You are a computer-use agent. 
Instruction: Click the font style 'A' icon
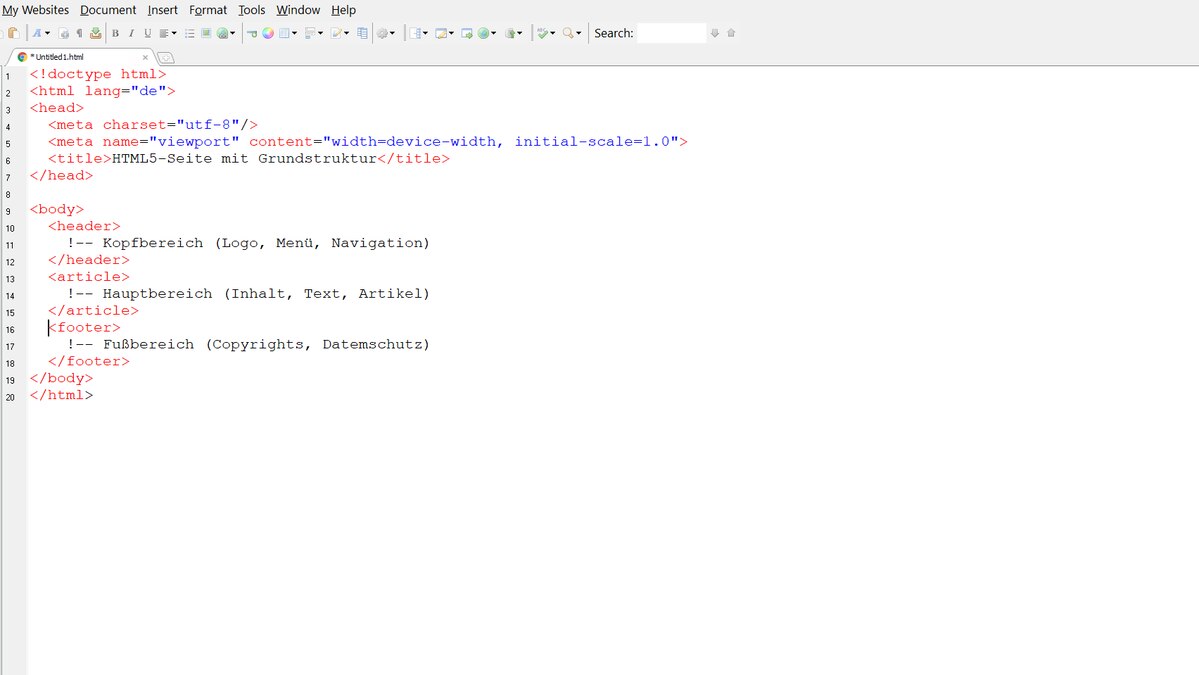pos(37,33)
